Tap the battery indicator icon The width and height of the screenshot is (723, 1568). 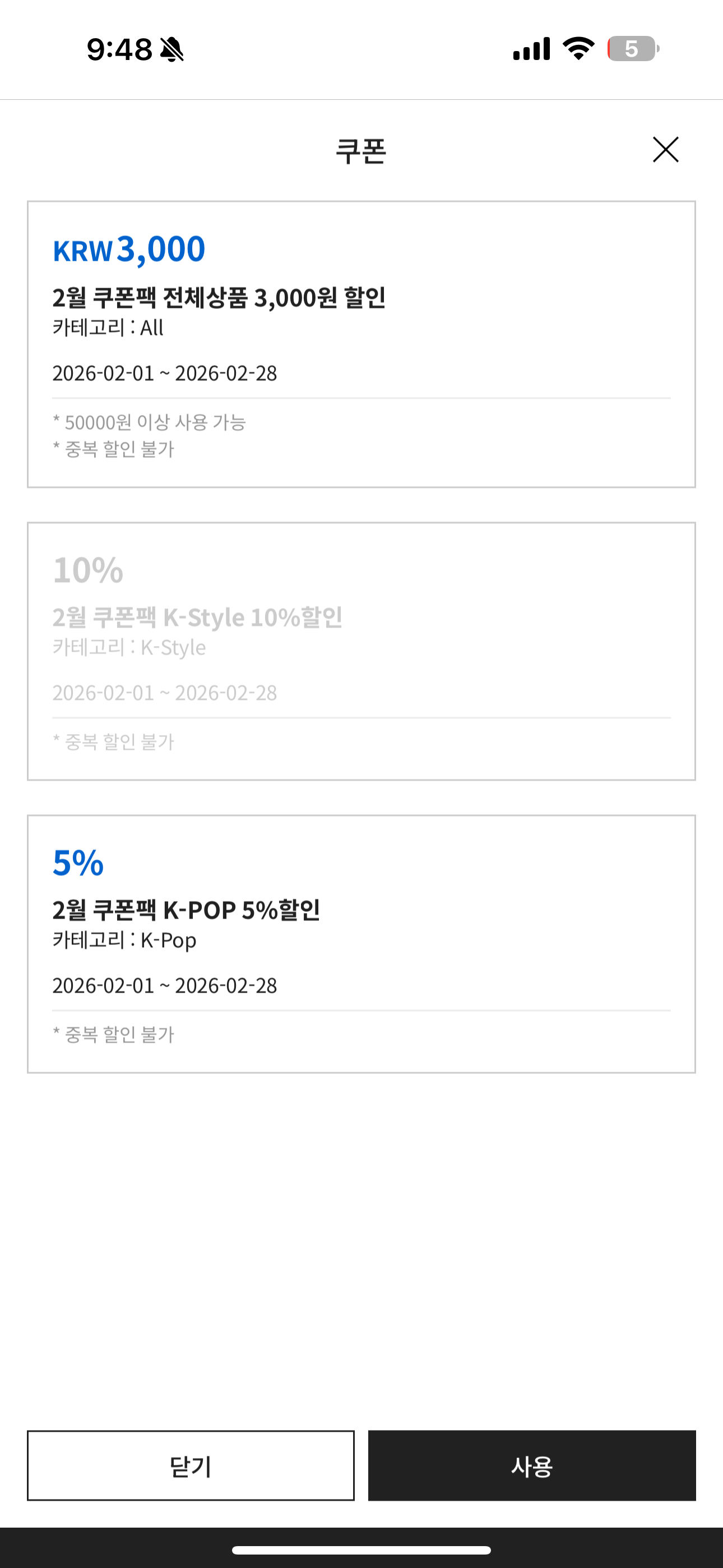[x=633, y=49]
